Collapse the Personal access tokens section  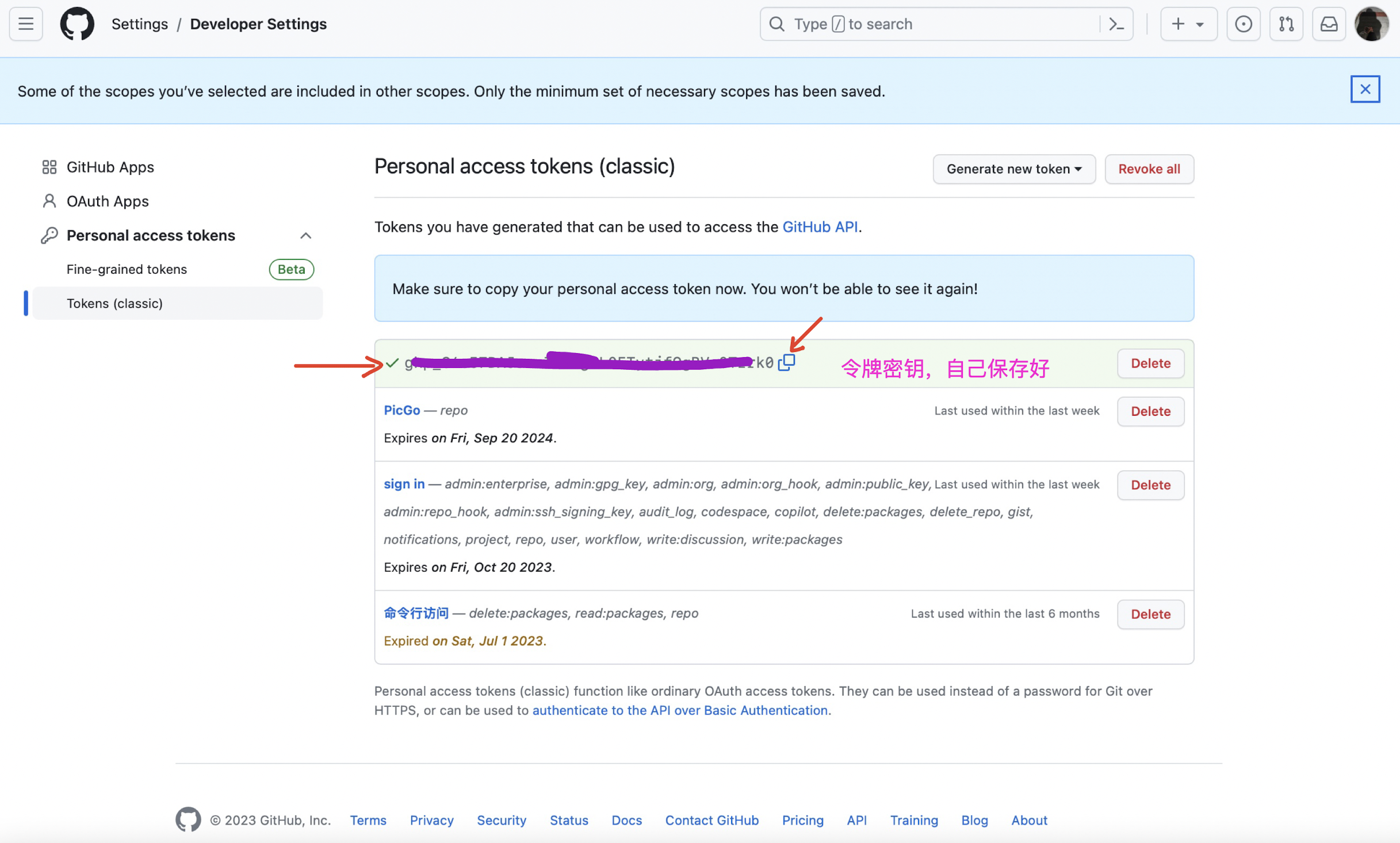pos(305,235)
